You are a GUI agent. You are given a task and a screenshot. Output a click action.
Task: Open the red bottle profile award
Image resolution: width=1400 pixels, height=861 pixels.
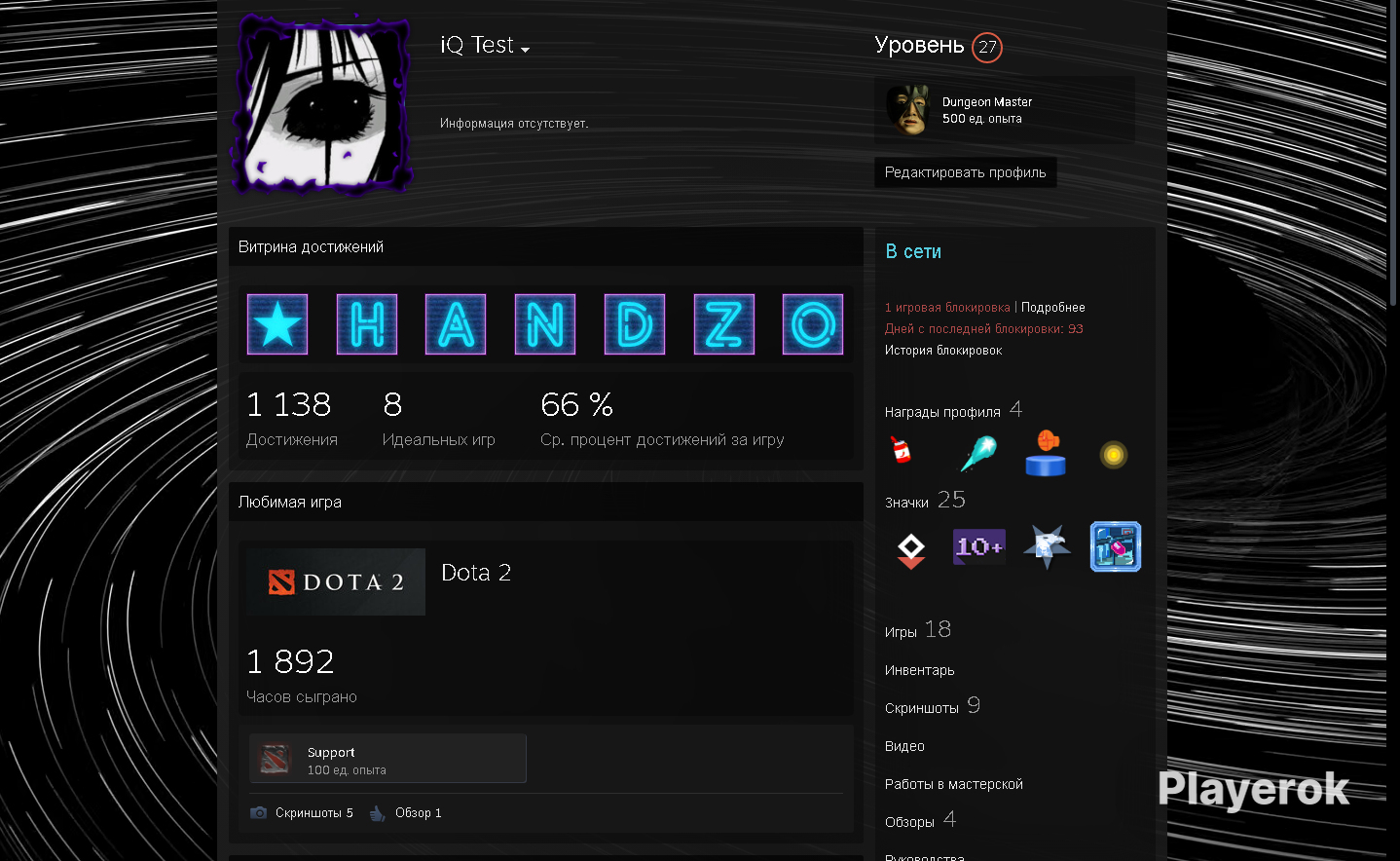pyautogui.click(x=902, y=451)
